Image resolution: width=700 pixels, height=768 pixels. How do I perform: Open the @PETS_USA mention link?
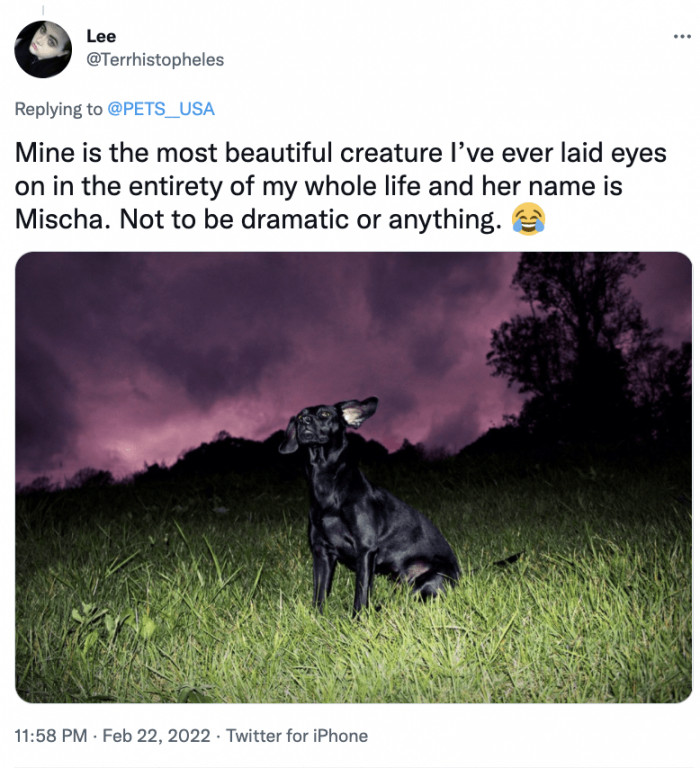coord(161,108)
